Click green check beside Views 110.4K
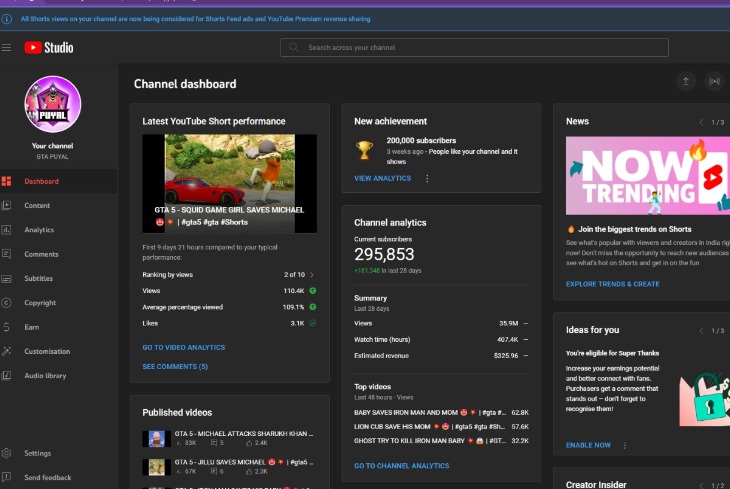Image resolution: width=730 pixels, height=489 pixels. [x=313, y=291]
